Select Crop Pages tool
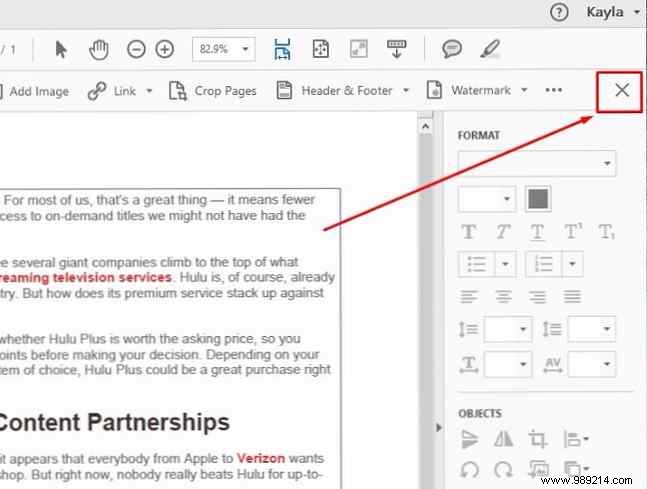Image resolution: width=647 pixels, height=489 pixels. pos(213,91)
